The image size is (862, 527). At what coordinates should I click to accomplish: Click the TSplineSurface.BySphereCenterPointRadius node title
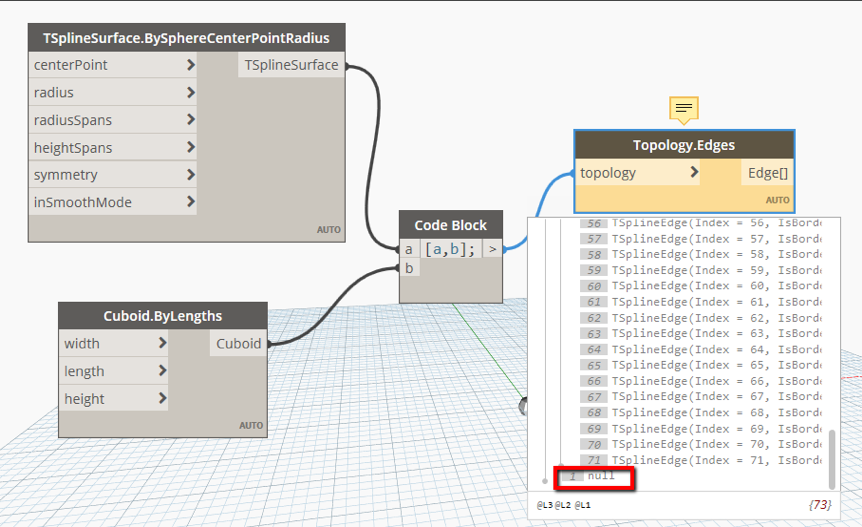point(186,38)
